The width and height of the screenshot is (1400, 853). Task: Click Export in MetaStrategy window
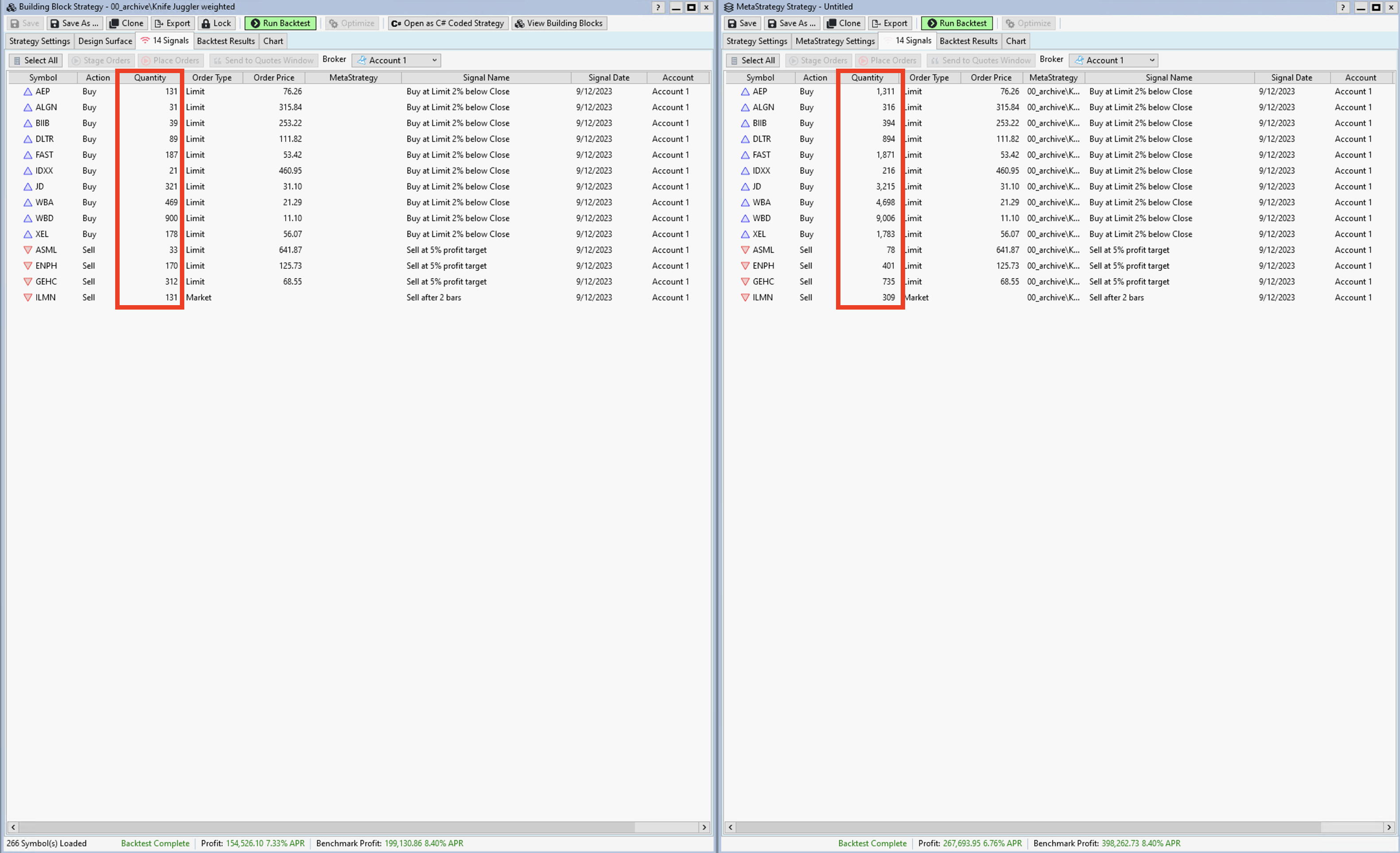pos(890,23)
